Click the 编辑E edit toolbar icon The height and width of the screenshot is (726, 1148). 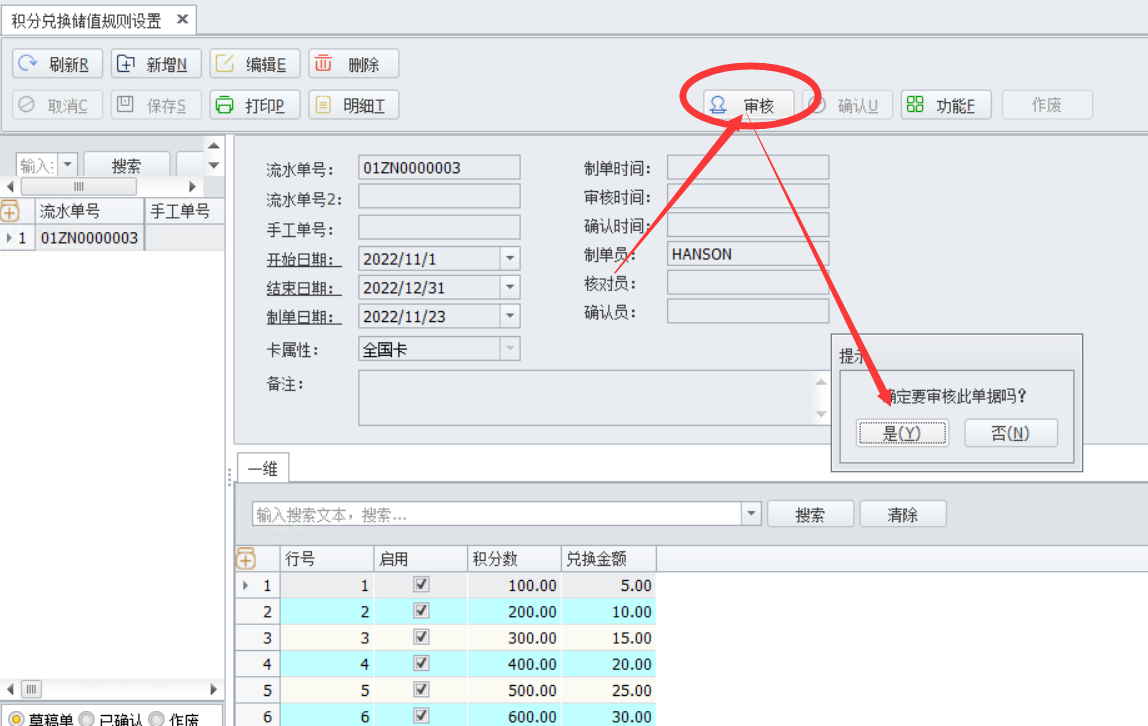pos(226,64)
